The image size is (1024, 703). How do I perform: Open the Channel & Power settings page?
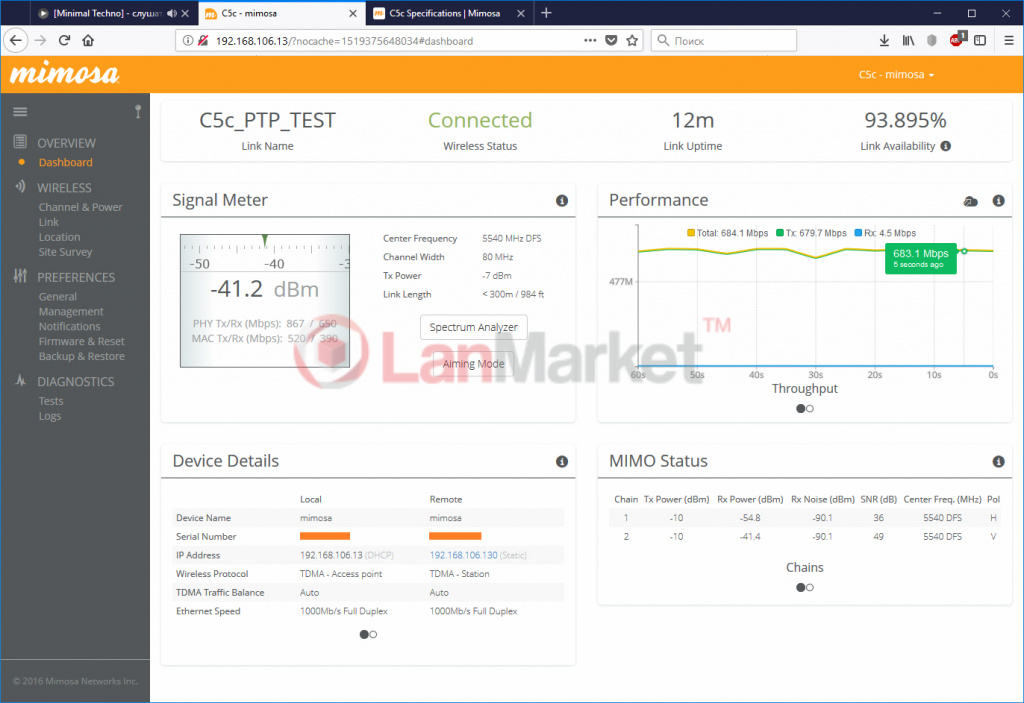pos(80,207)
